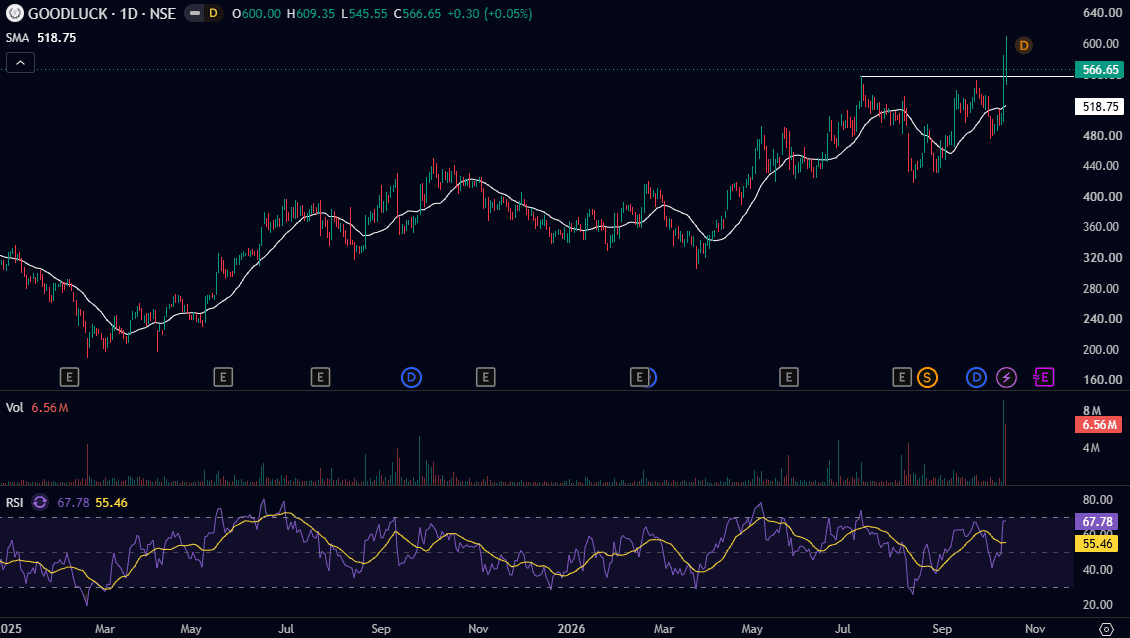The height and width of the screenshot is (638, 1130).
Task: Click the Vol 6.56 M legend value
Action: click(50, 408)
